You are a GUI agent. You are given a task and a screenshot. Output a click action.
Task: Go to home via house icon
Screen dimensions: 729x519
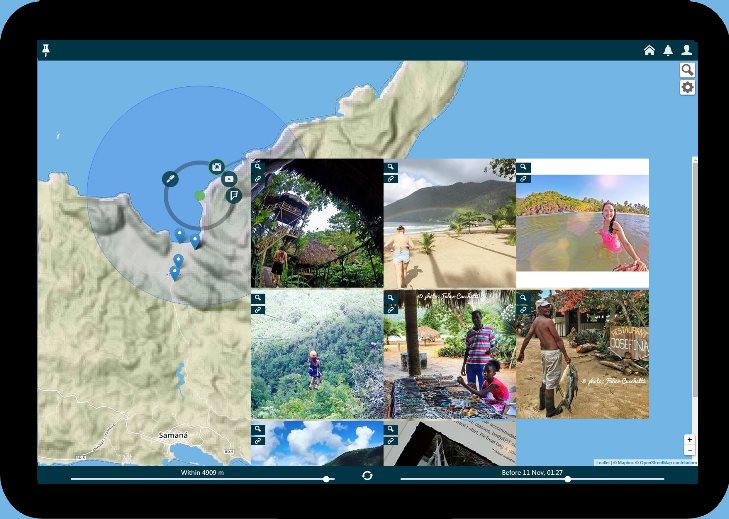click(x=649, y=50)
